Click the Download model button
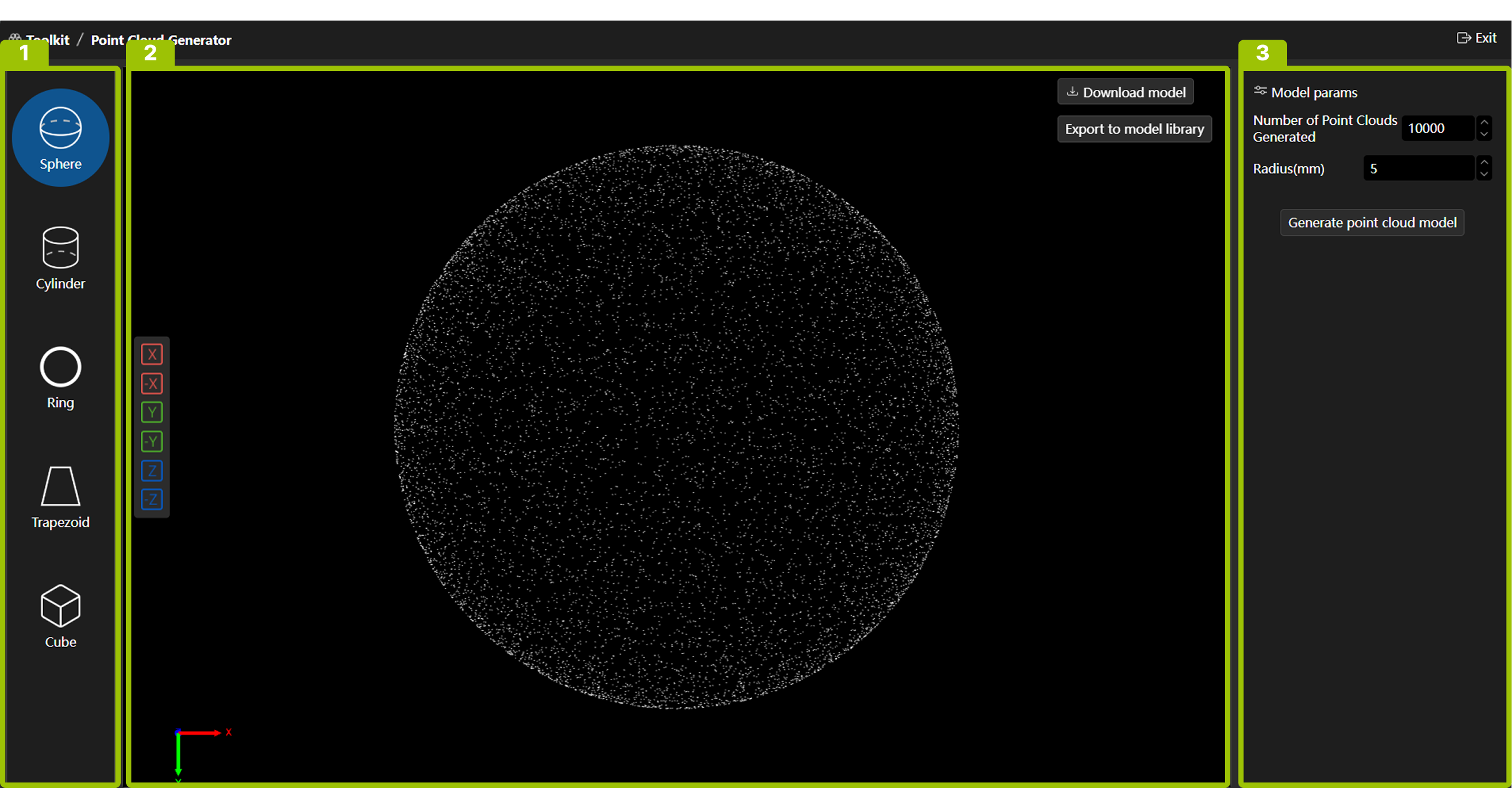1512x802 pixels. pyautogui.click(x=1126, y=92)
